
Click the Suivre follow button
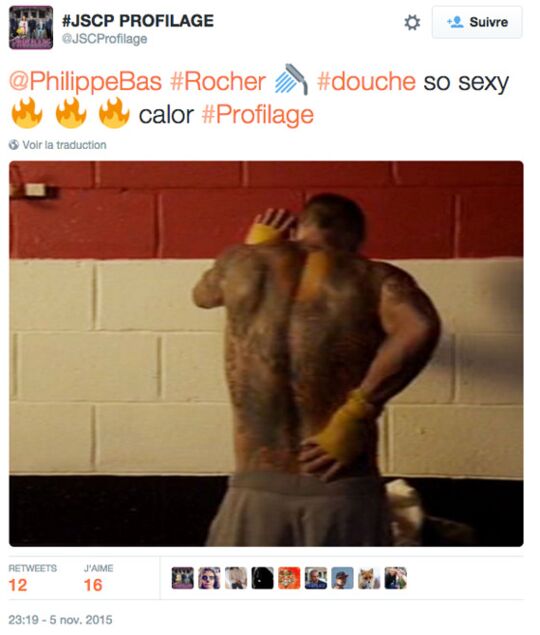(x=477, y=22)
